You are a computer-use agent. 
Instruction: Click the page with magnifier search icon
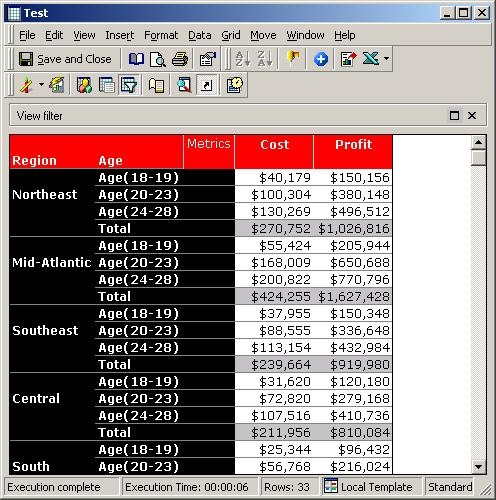pyautogui.click(x=184, y=85)
